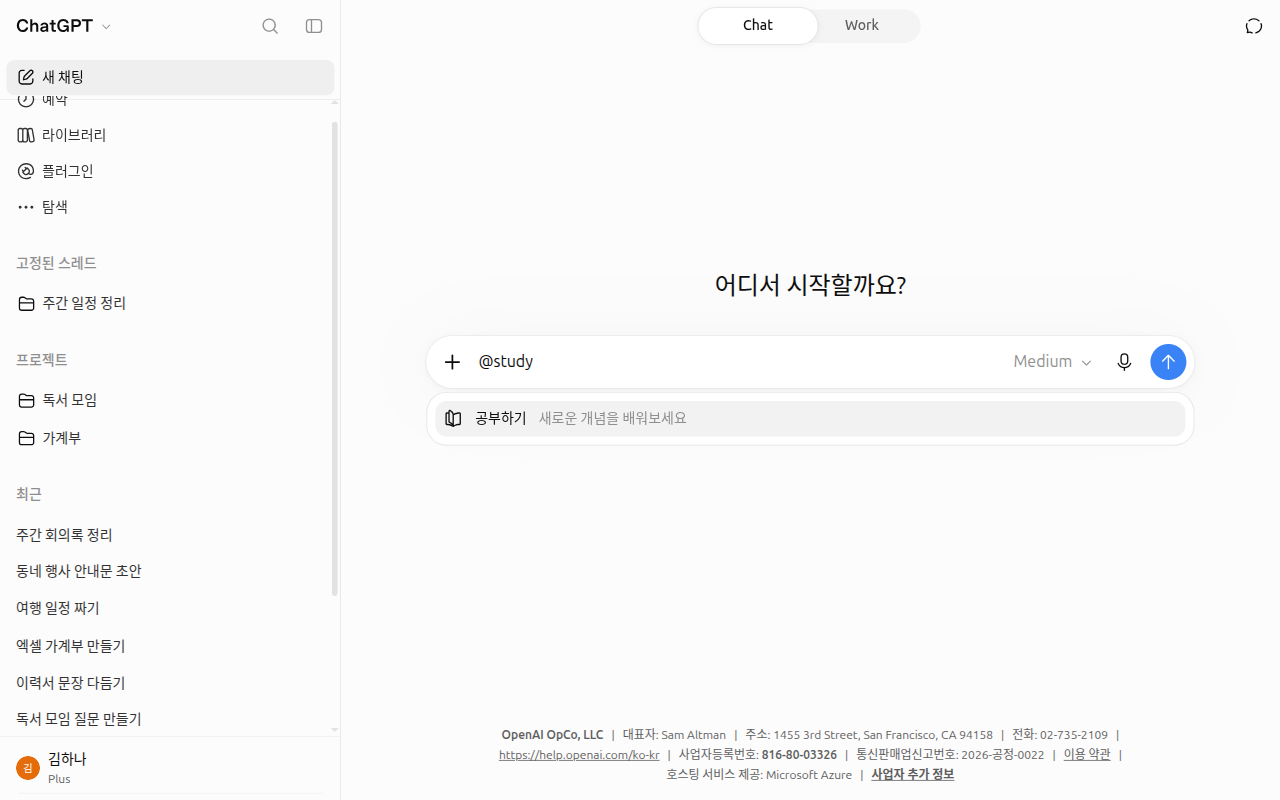
Task: Click the pencil icon next to 새 채팅
Action: (26, 77)
